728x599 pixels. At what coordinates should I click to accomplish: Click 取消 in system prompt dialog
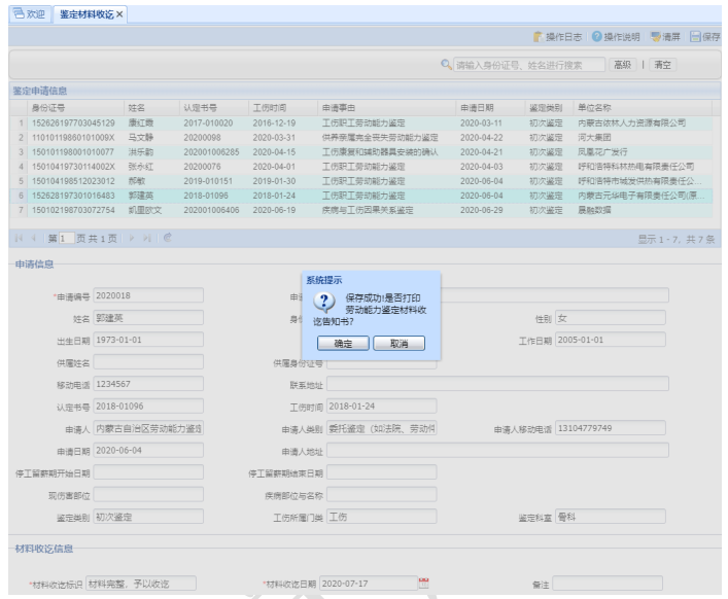[x=399, y=344]
